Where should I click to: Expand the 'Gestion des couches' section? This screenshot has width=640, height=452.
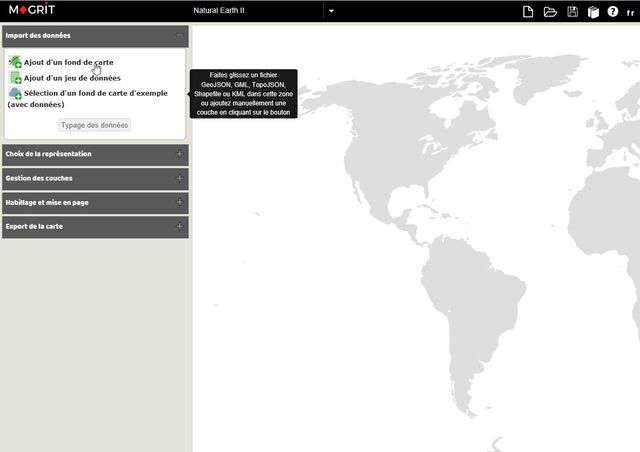(x=179, y=178)
